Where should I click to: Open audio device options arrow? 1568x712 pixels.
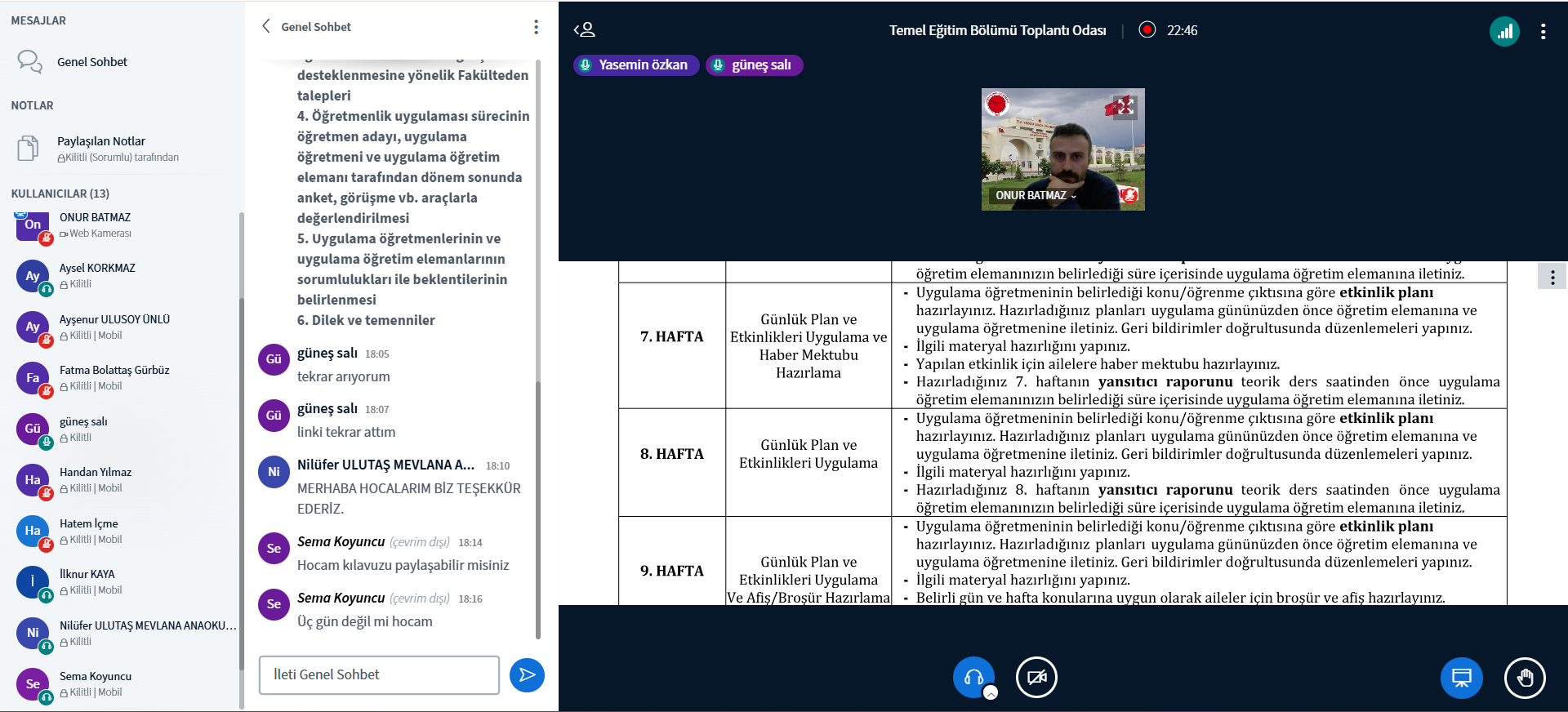(x=991, y=693)
